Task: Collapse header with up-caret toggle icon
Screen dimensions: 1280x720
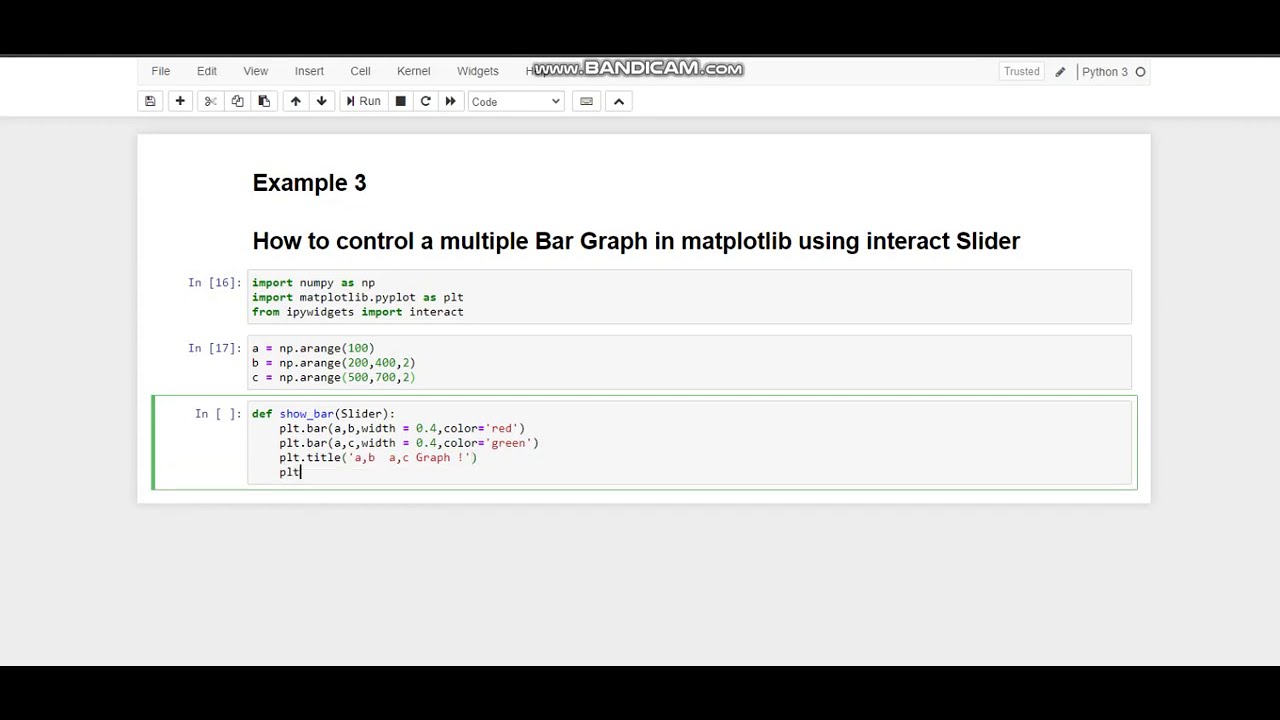Action: click(x=618, y=101)
